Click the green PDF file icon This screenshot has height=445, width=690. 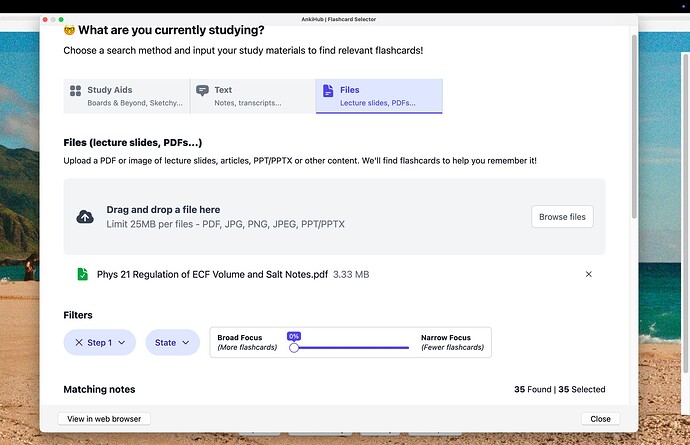(x=82, y=274)
